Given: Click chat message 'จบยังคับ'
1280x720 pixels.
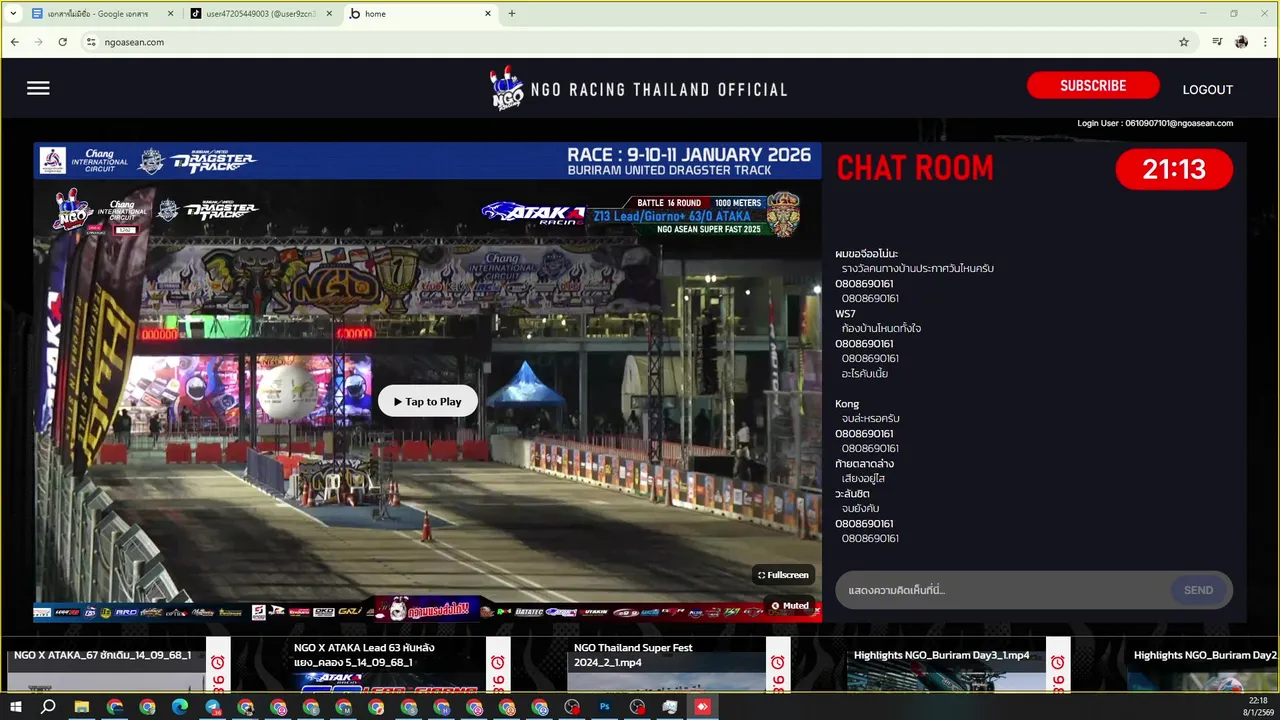Looking at the screenshot, I should pyautogui.click(x=860, y=508).
